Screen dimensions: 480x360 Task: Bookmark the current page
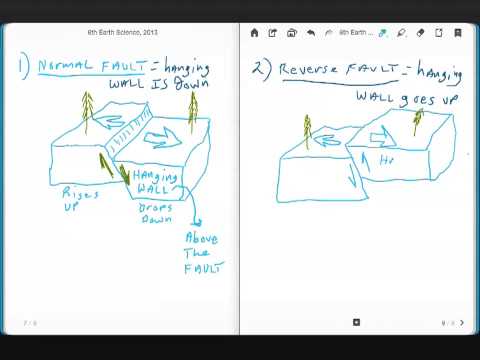[458, 33]
